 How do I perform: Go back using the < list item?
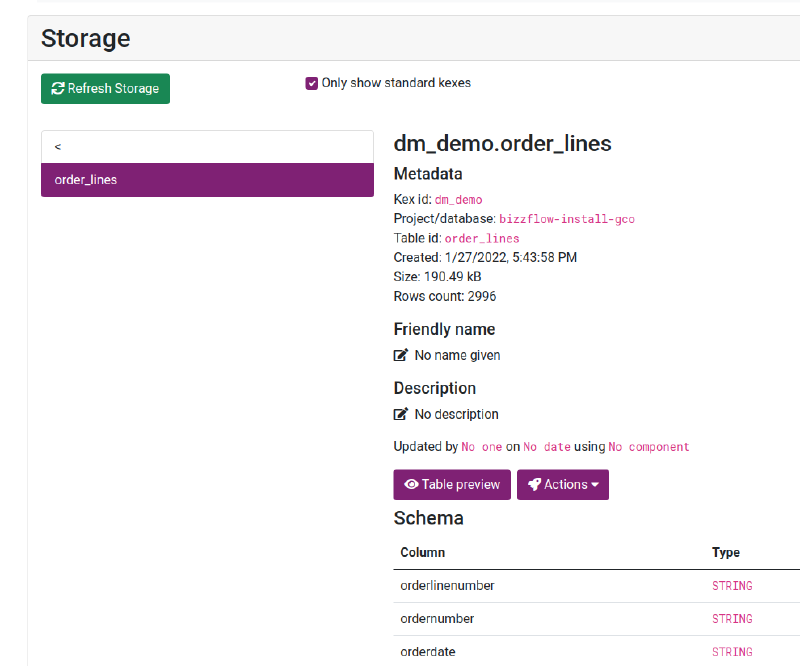(x=207, y=146)
